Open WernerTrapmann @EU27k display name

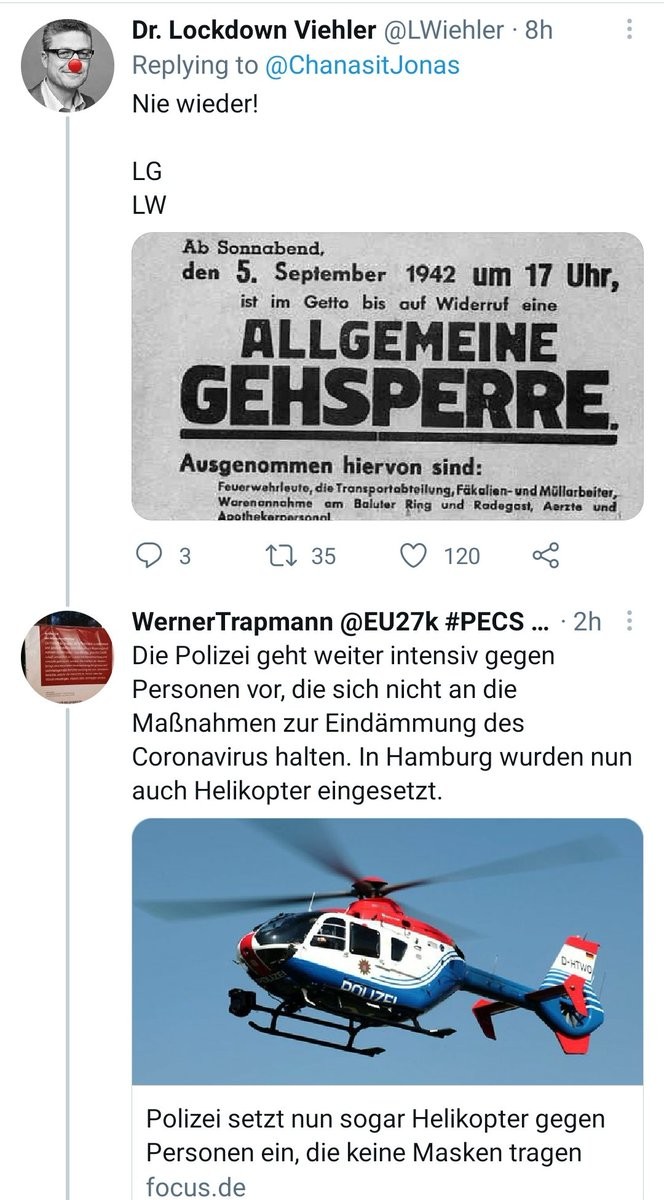click(x=340, y=621)
